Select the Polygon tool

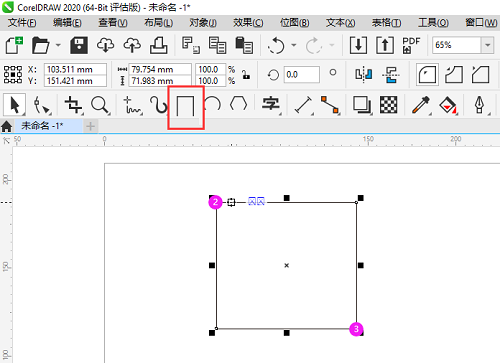pyautogui.click(x=239, y=104)
